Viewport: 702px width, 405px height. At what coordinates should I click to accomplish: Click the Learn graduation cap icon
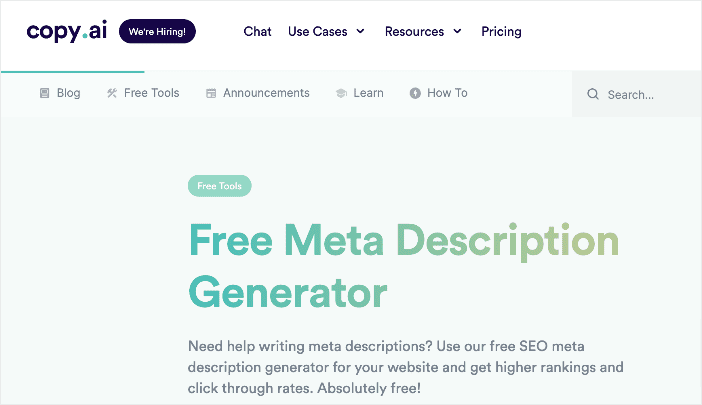tap(341, 93)
